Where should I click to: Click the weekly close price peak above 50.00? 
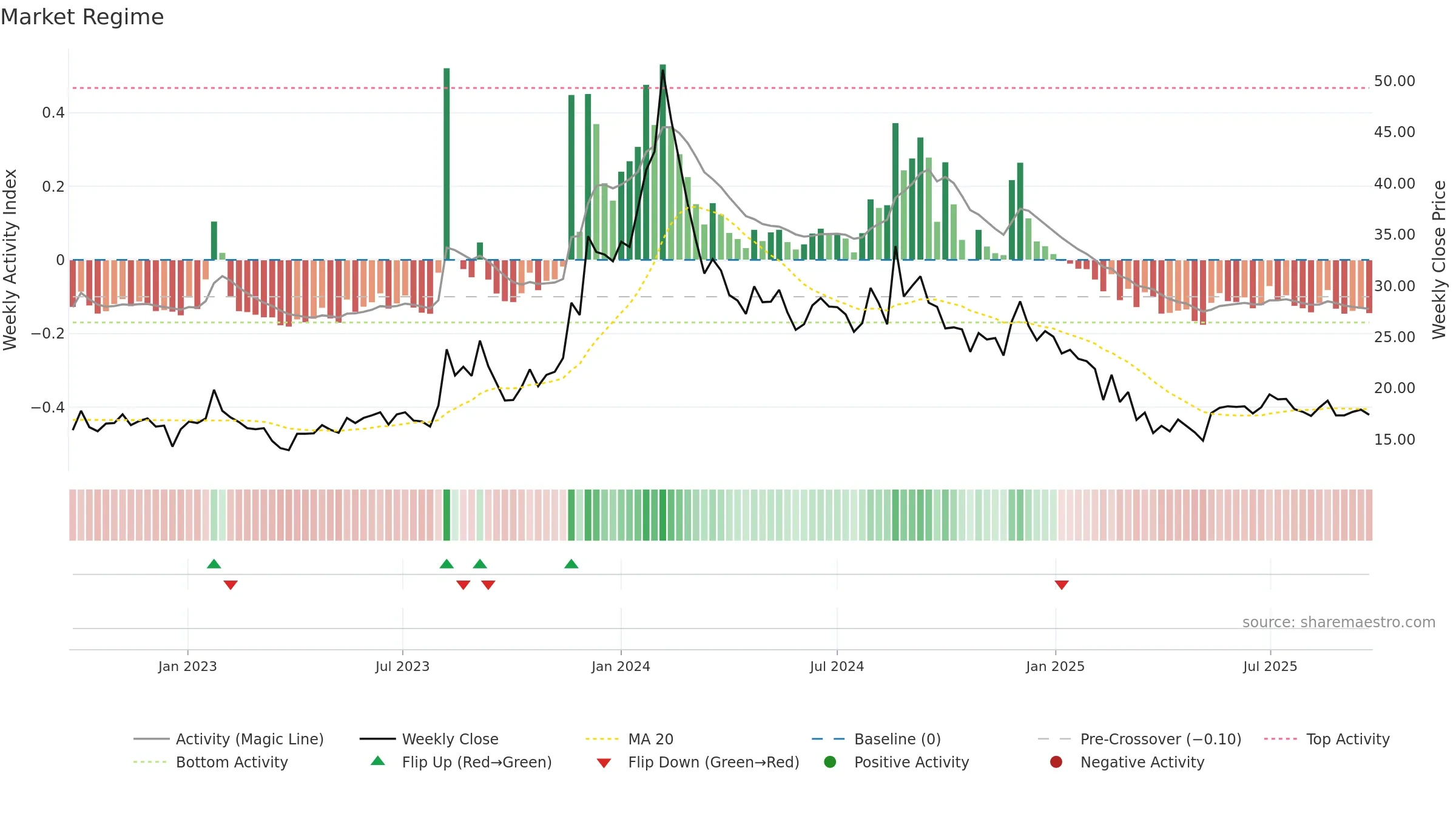662,71
